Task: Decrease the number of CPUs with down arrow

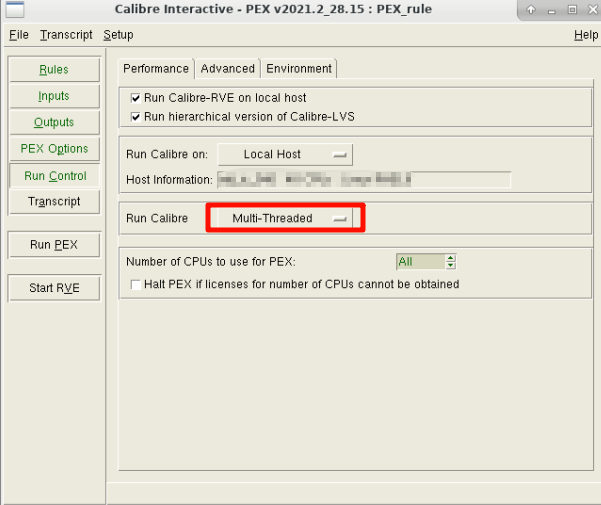Action: click(451, 266)
